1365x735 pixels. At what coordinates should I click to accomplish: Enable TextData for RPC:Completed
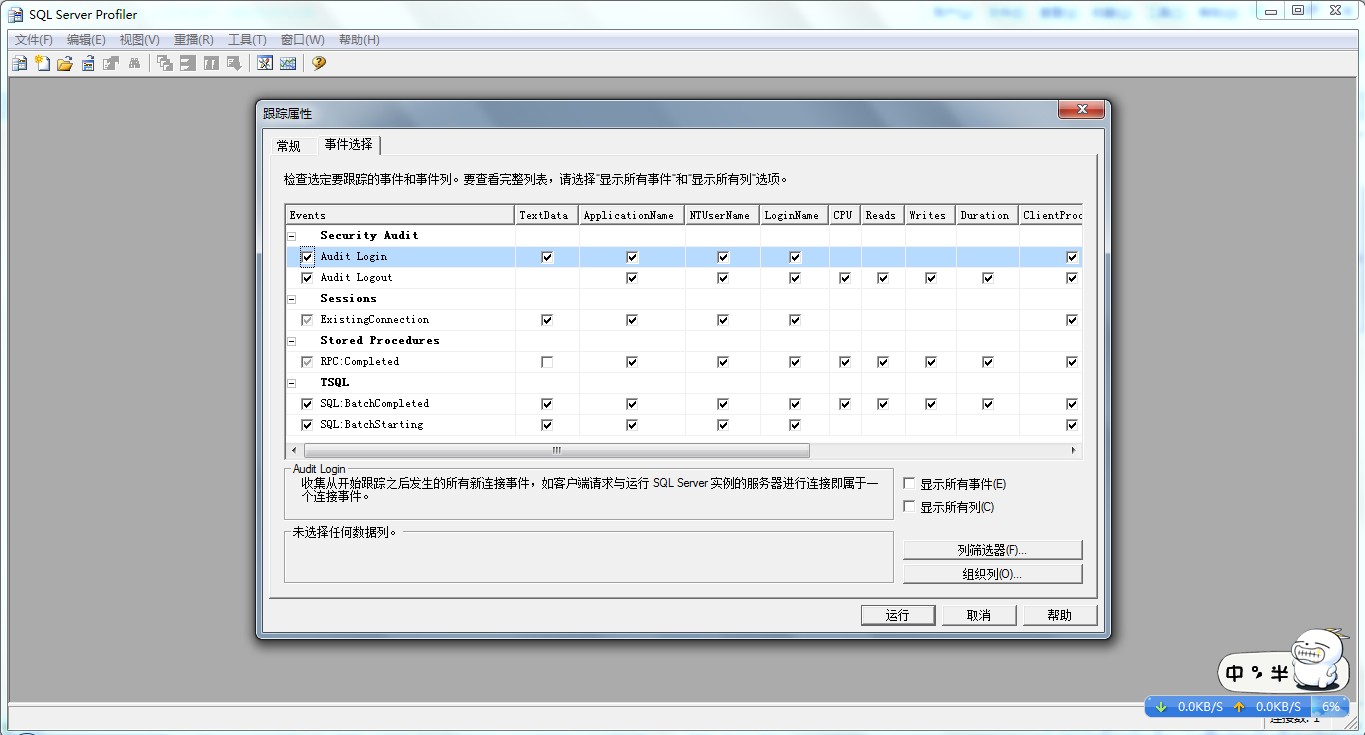click(547, 362)
